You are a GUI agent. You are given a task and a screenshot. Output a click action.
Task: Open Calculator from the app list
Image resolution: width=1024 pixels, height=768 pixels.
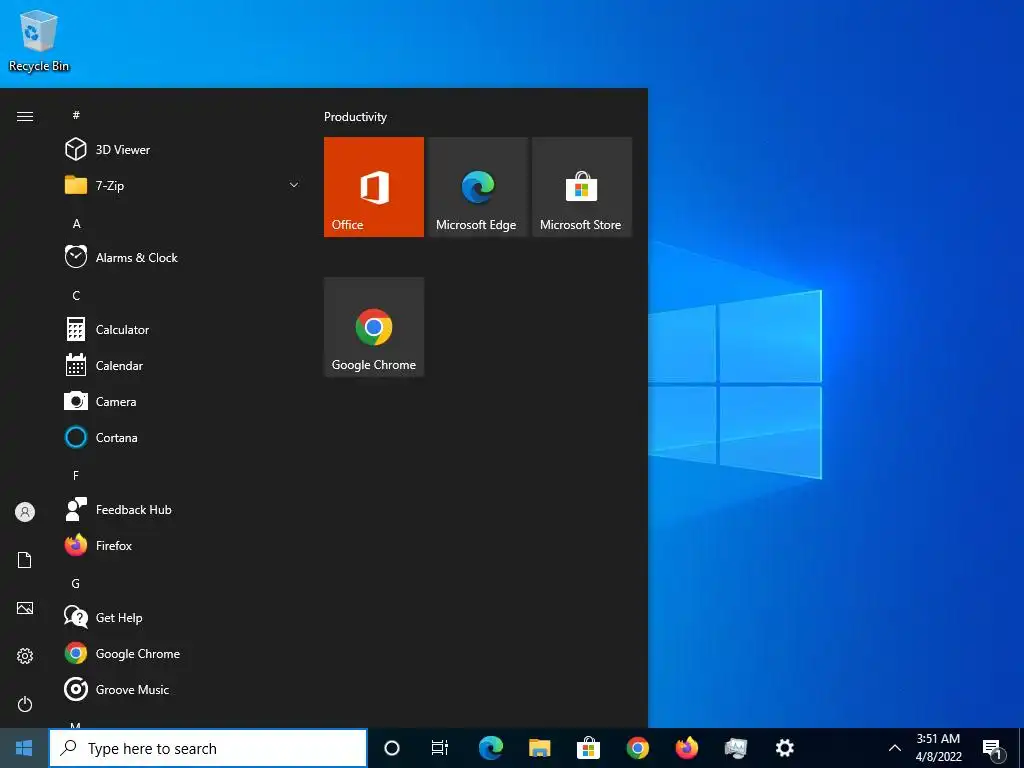point(183,329)
